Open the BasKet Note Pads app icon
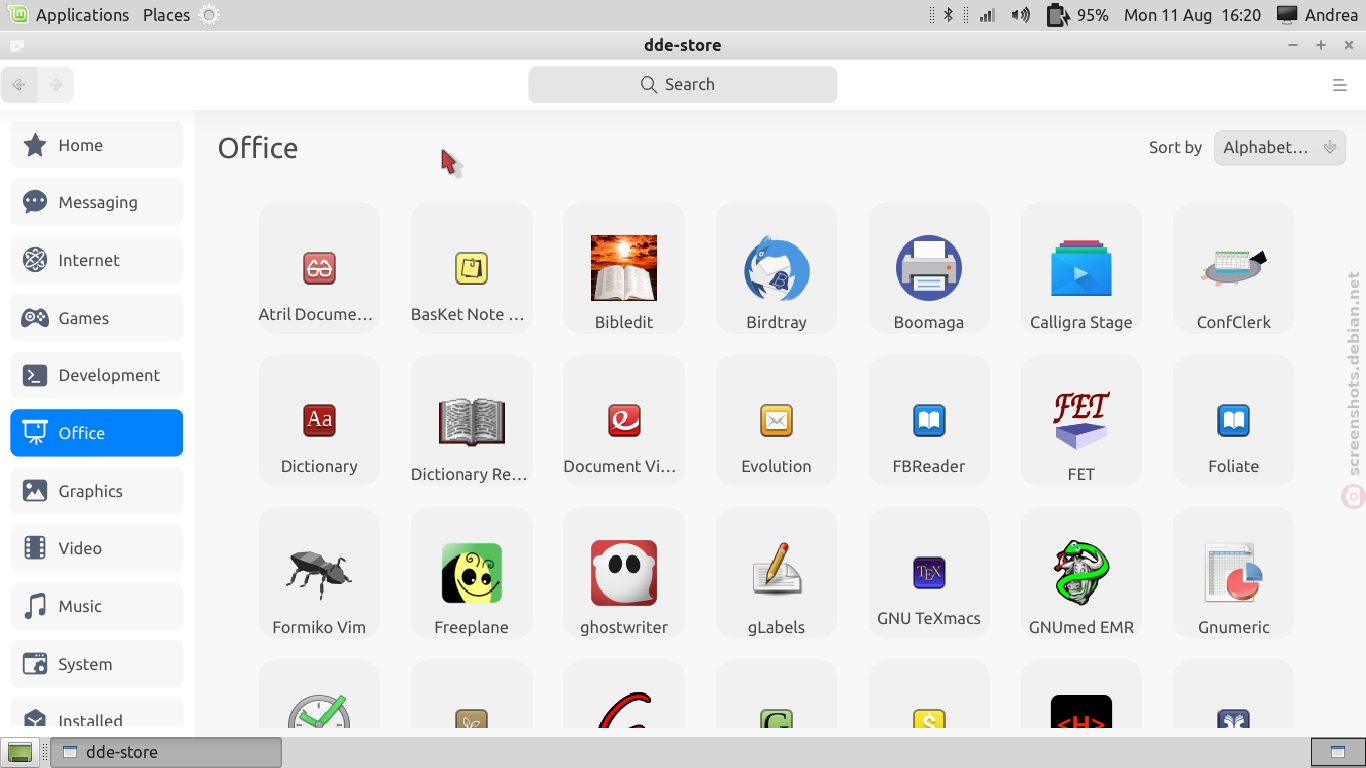The height and width of the screenshot is (768, 1366). tap(471, 268)
